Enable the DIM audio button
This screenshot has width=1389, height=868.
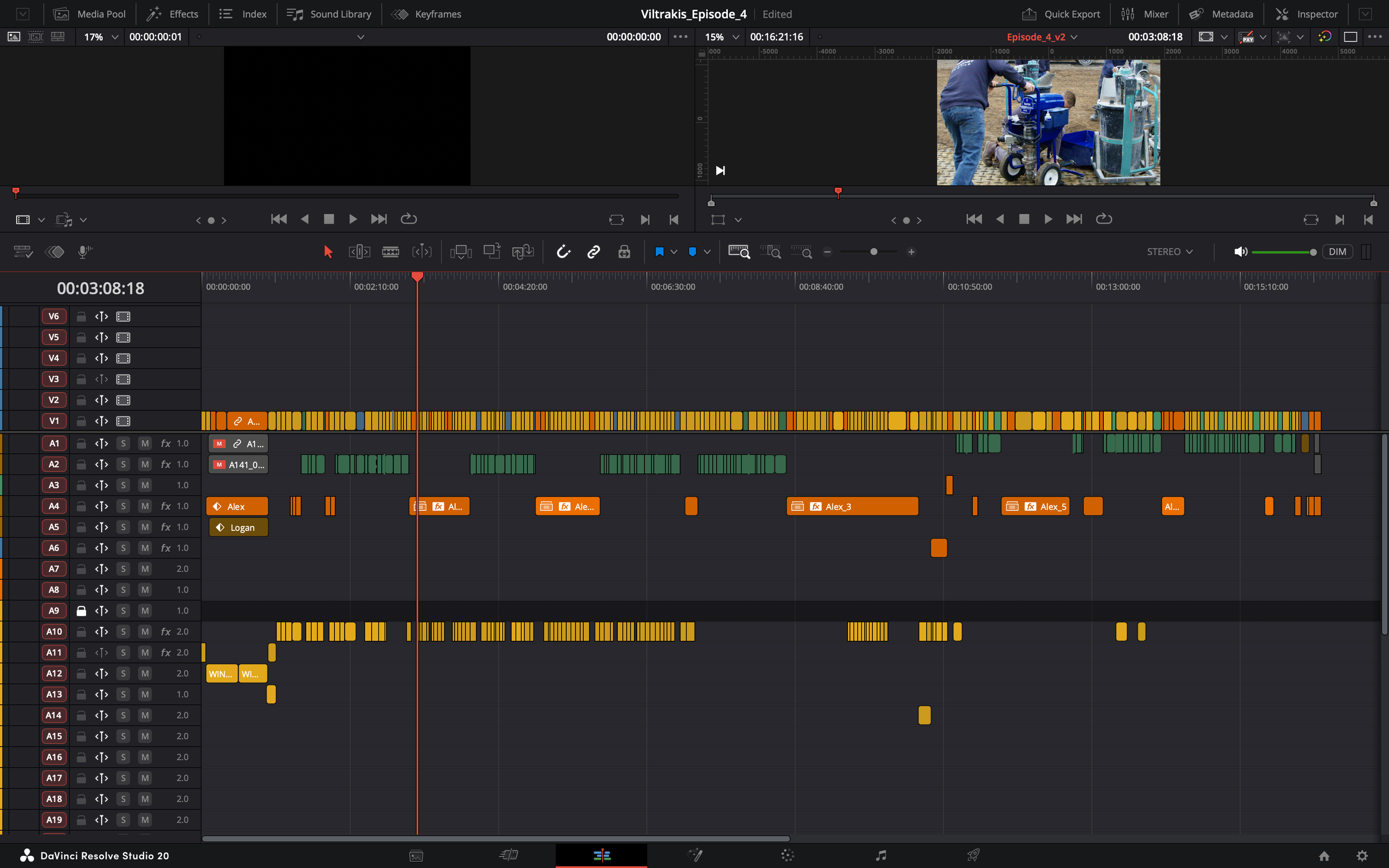(x=1337, y=252)
